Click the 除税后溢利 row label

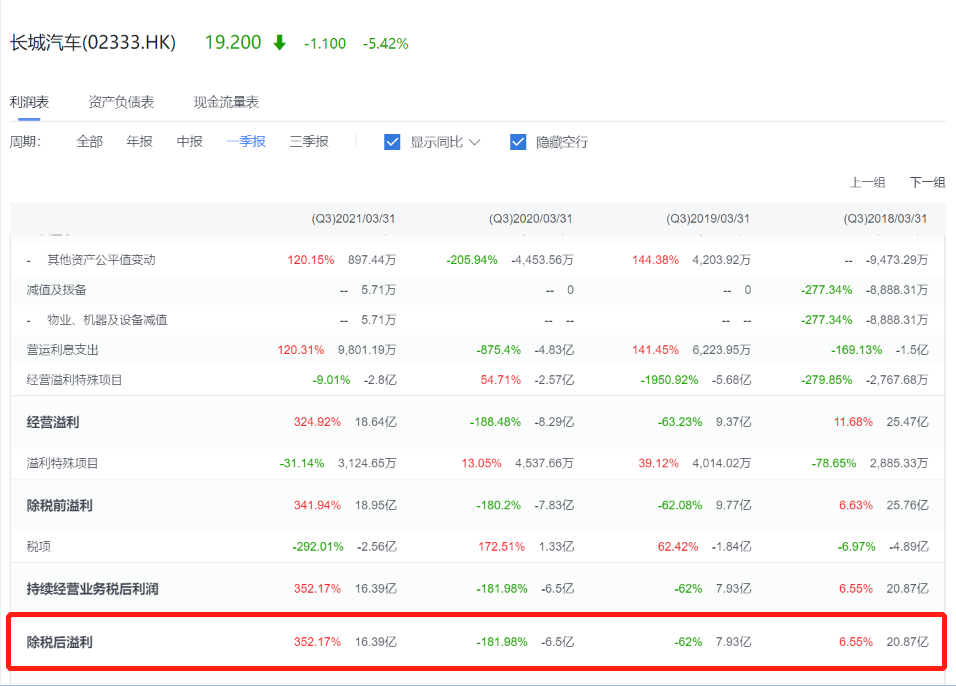tap(59, 642)
